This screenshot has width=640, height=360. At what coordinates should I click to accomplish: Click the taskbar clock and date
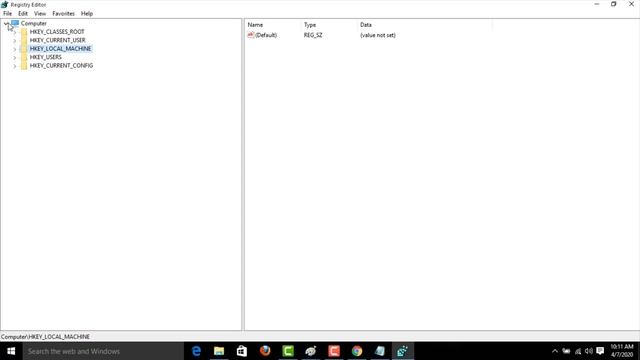tap(622, 351)
